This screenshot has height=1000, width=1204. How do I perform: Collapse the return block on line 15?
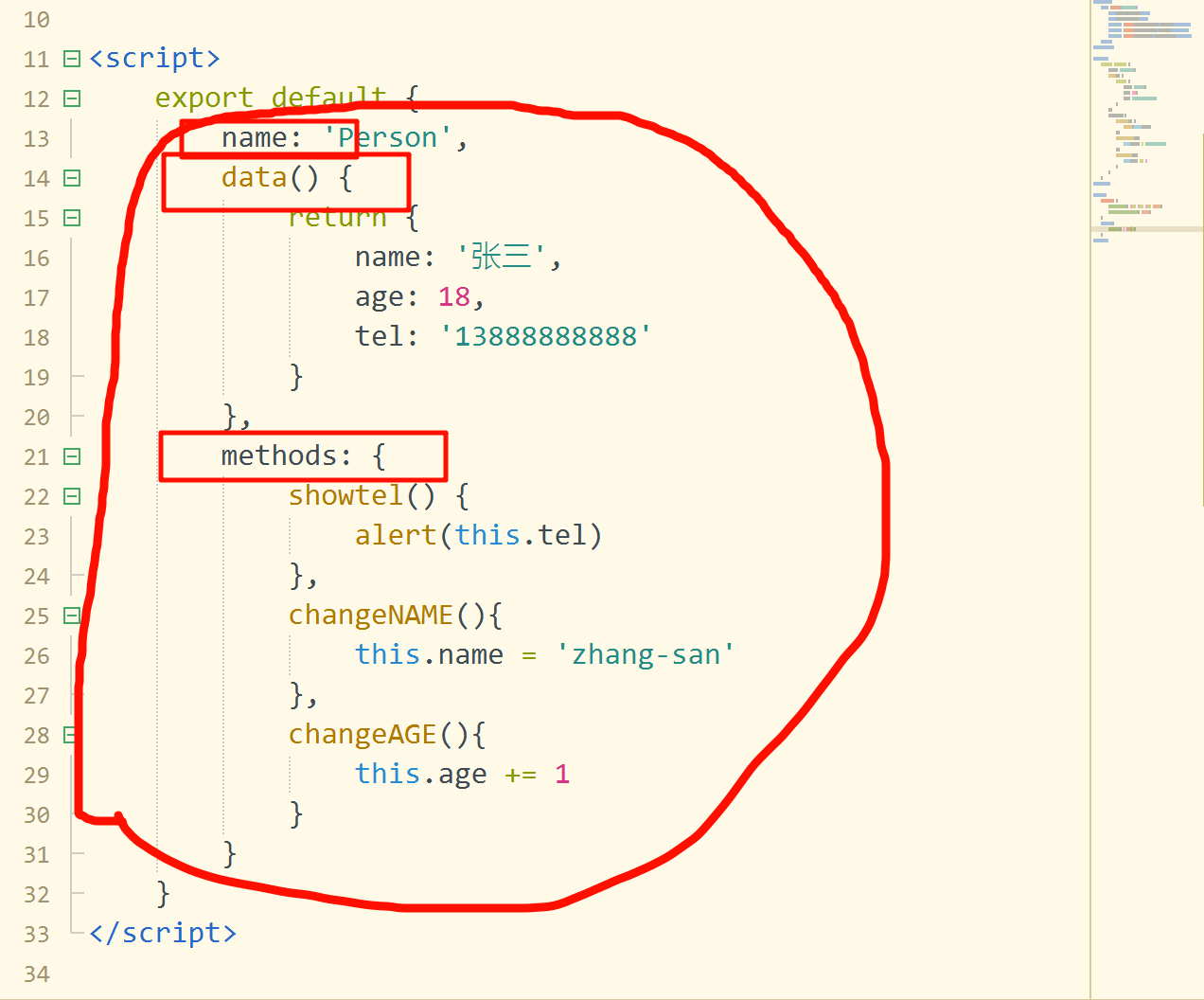[72, 218]
